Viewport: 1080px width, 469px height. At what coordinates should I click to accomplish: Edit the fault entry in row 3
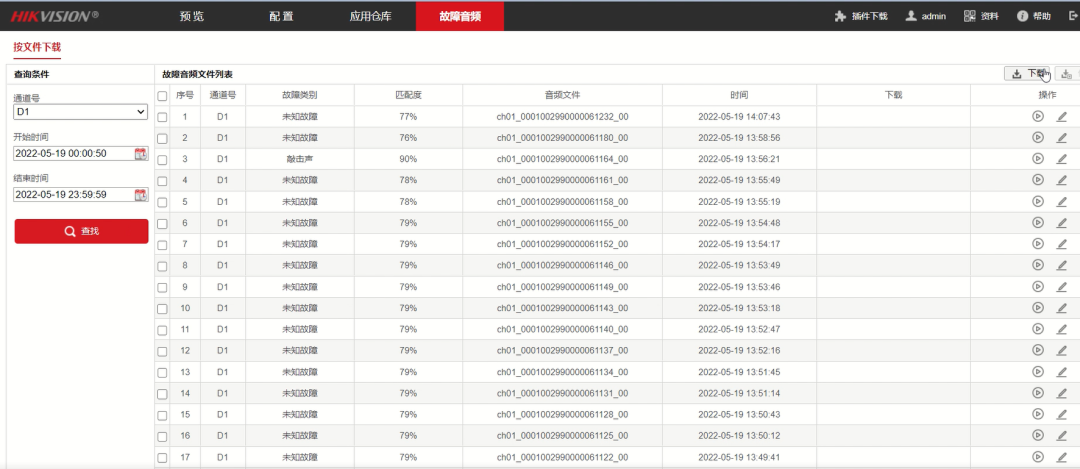point(1062,159)
